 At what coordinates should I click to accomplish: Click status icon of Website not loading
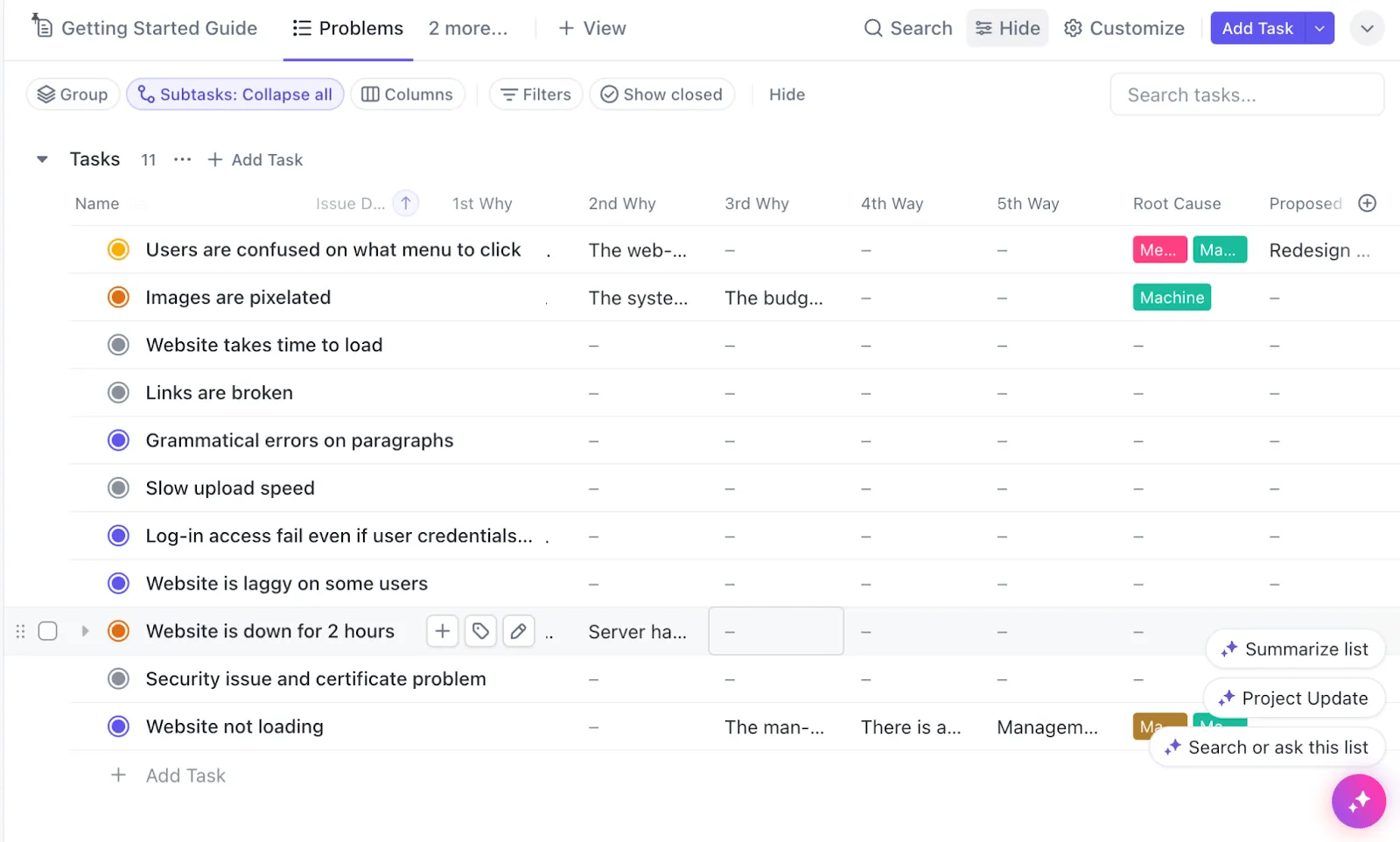[118, 726]
